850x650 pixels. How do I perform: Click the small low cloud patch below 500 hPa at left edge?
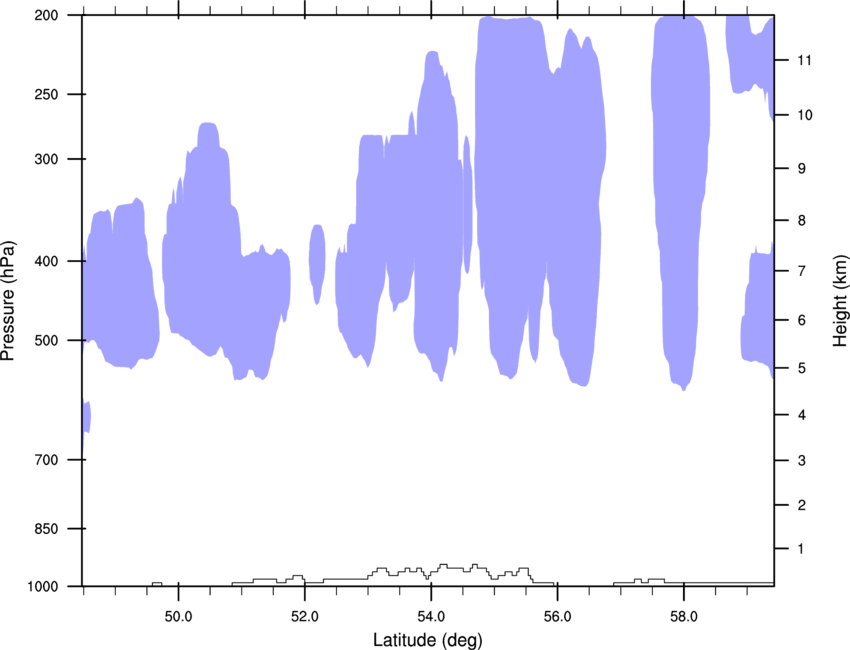click(x=86, y=417)
